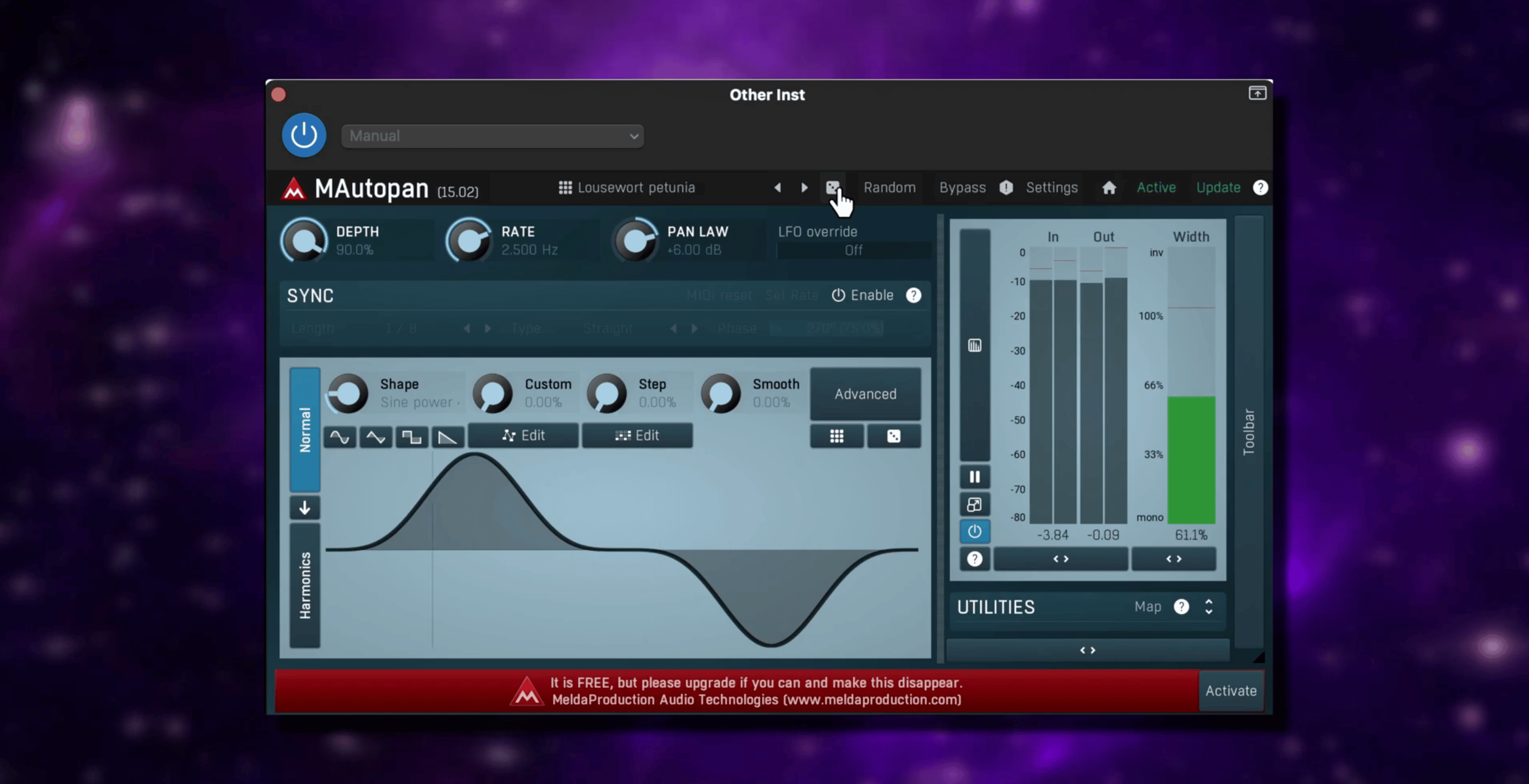This screenshot has height=784, width=1529.
Task: Click the Random button
Action: click(x=889, y=187)
